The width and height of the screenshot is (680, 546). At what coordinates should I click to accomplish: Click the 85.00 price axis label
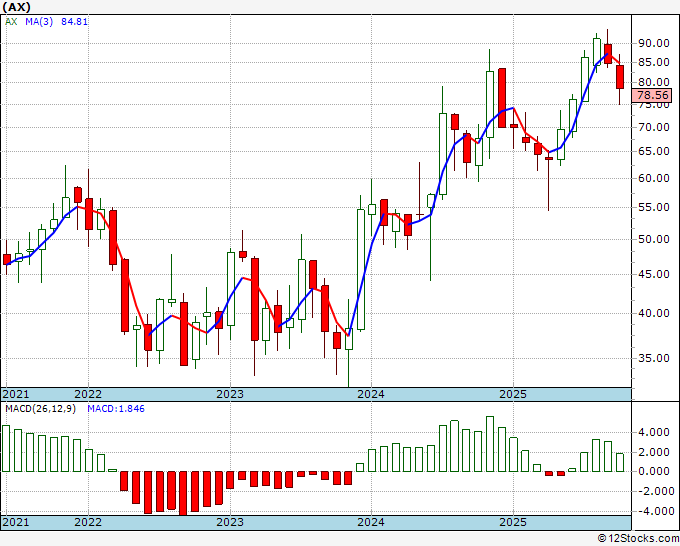click(x=653, y=62)
